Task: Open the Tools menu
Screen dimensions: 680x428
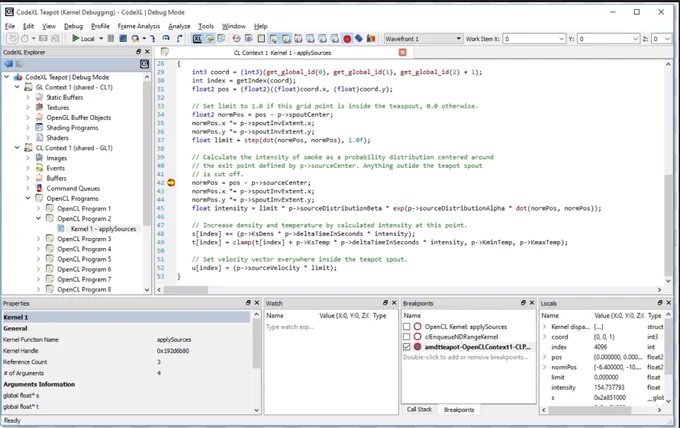Action: click(x=206, y=26)
